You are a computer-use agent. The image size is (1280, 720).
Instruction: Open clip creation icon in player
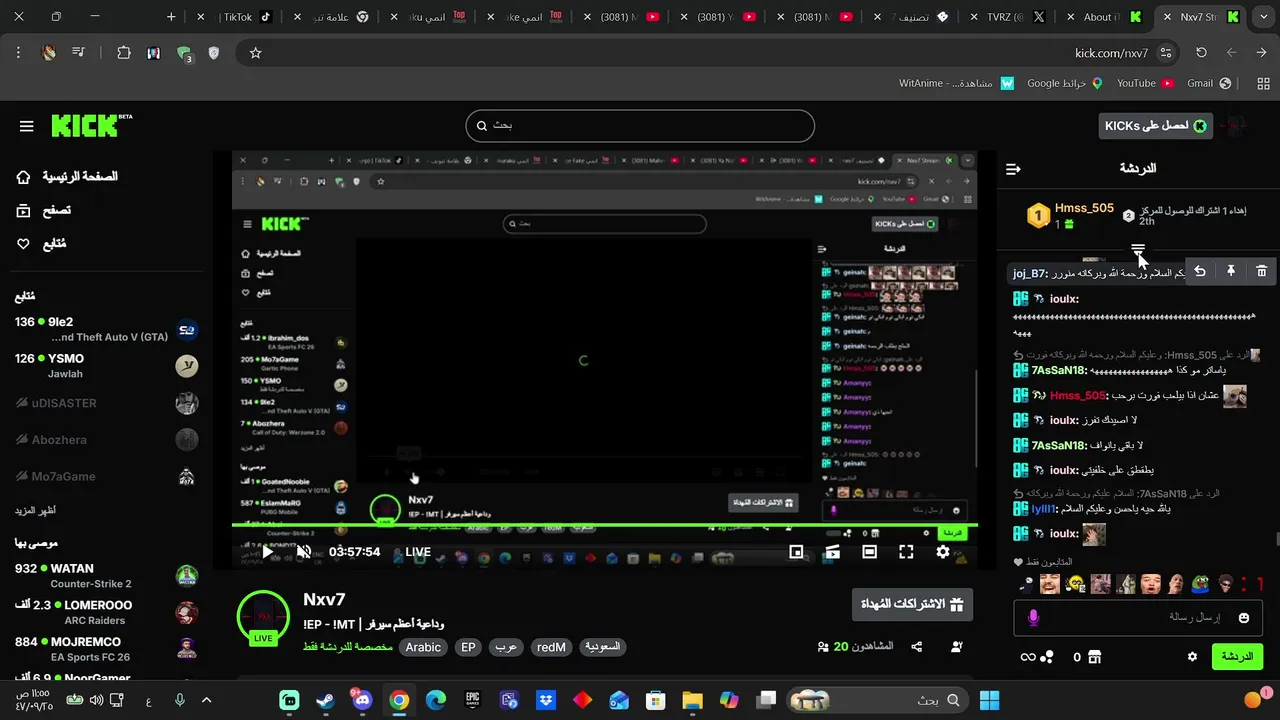pyautogui.click(x=832, y=552)
